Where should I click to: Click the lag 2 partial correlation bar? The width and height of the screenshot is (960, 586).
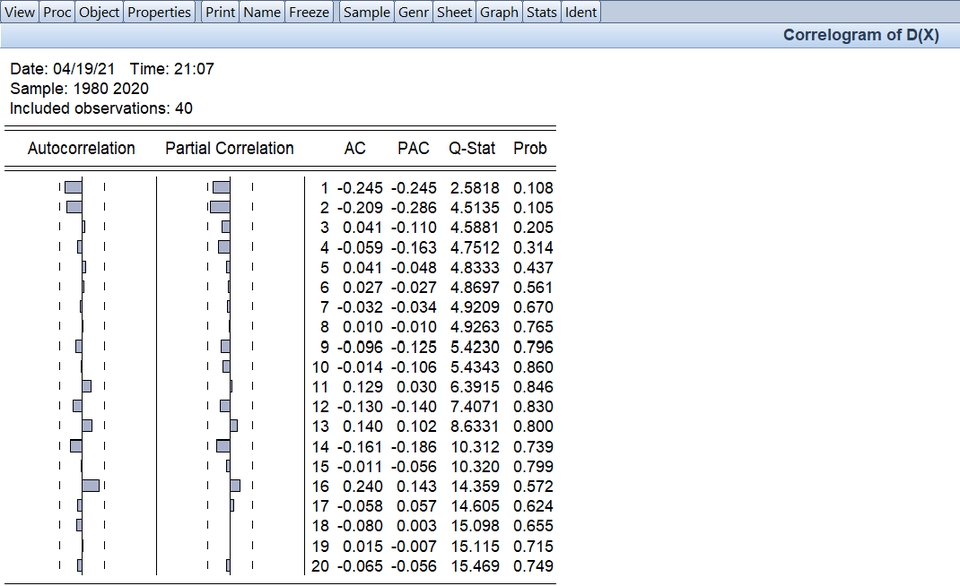click(220, 207)
